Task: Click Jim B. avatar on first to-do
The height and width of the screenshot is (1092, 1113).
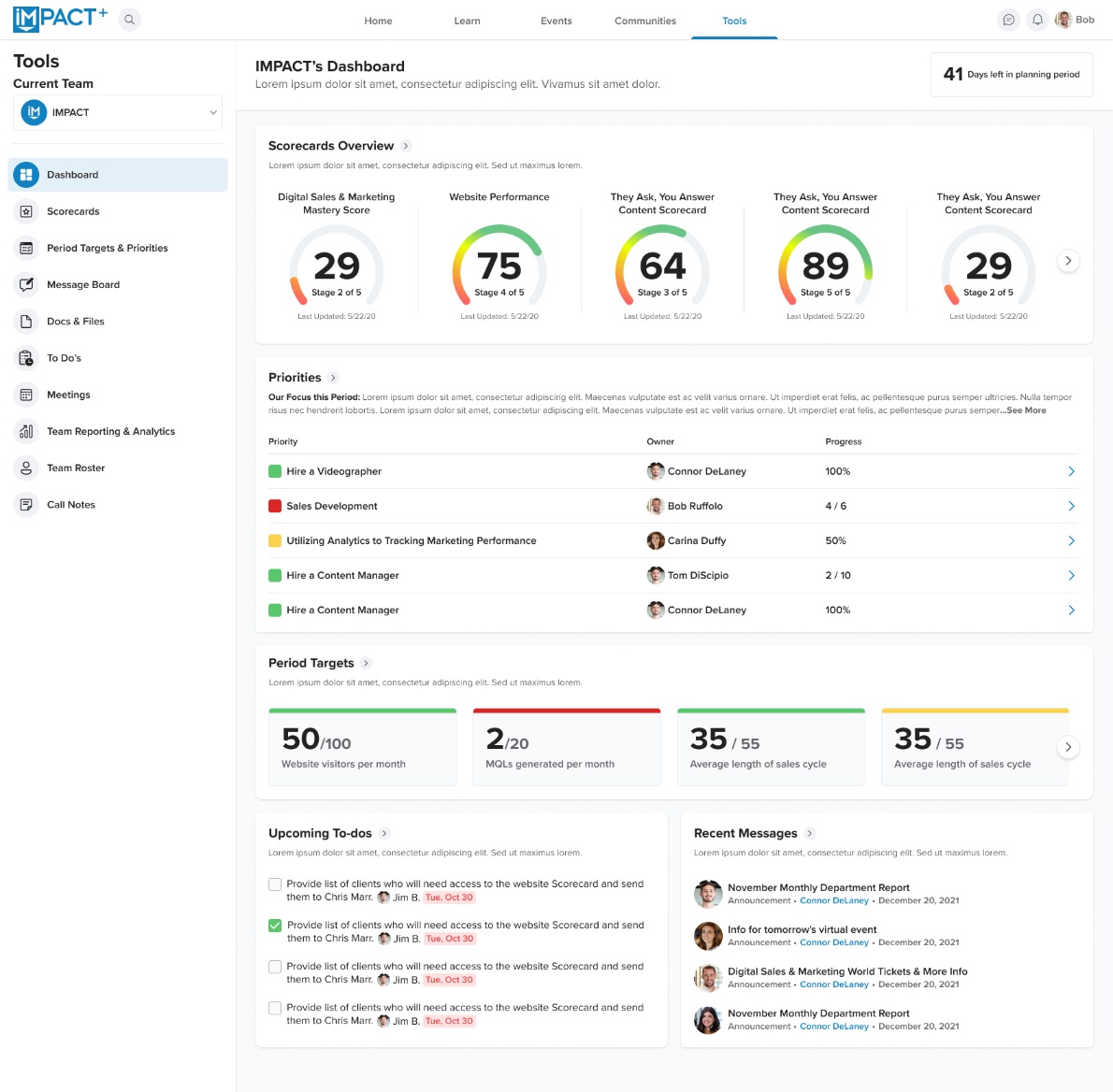Action: tap(383, 898)
